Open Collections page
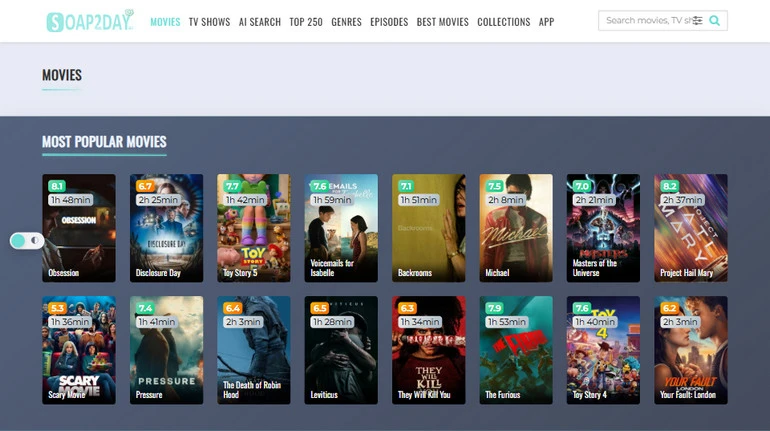The image size is (770, 431). pos(503,22)
